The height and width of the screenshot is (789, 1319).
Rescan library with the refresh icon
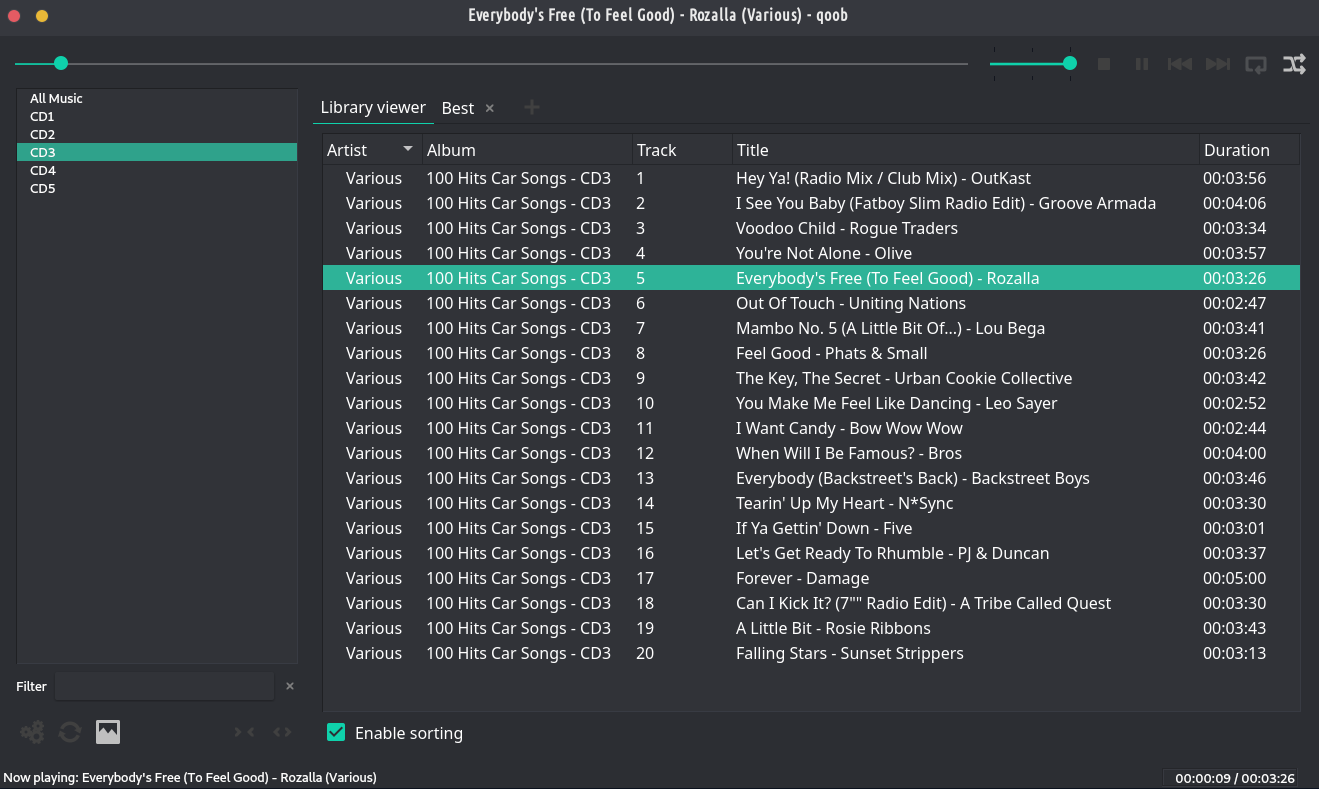click(x=70, y=732)
